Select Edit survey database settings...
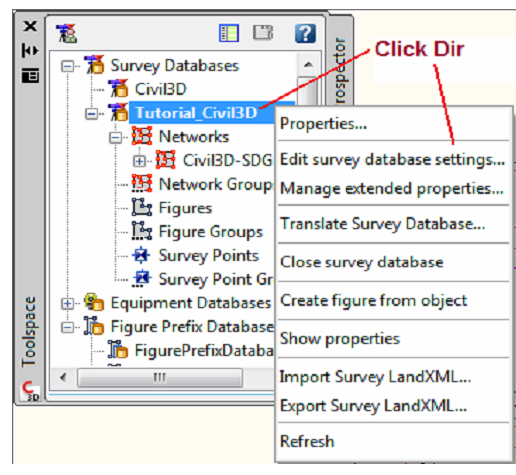This screenshot has height=475, width=516. pos(393,159)
